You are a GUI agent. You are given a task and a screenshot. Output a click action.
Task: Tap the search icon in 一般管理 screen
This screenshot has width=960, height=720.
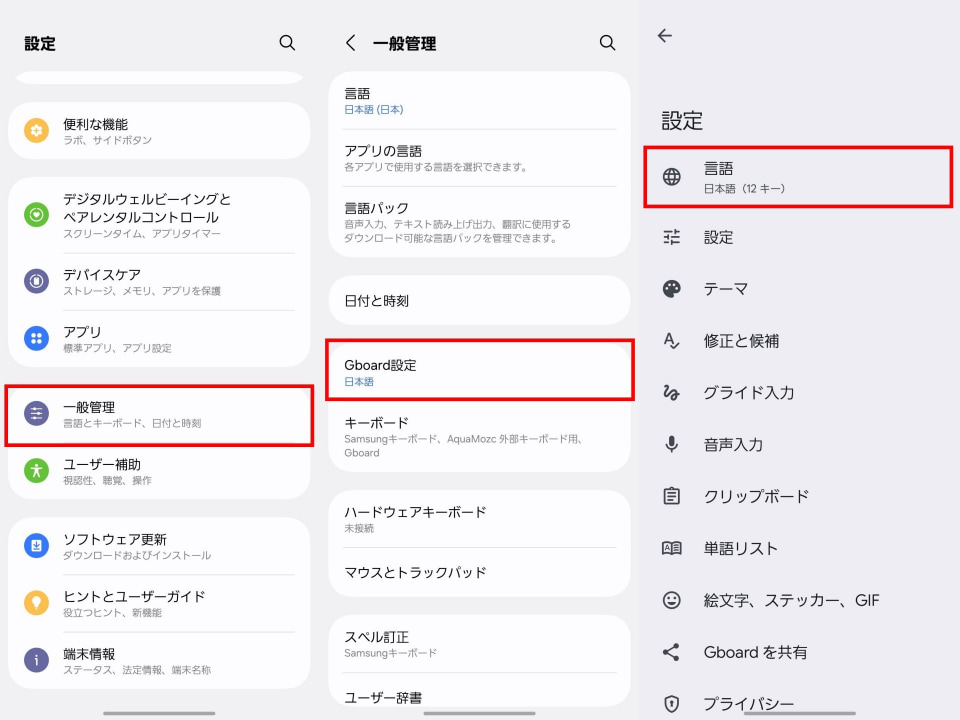coord(607,43)
